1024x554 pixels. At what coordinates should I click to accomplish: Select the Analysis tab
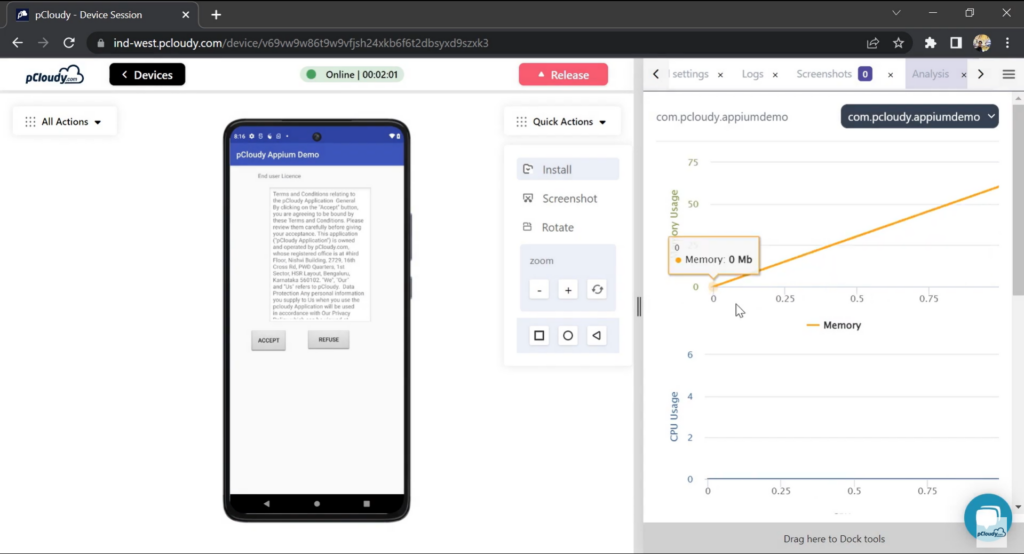(930, 74)
